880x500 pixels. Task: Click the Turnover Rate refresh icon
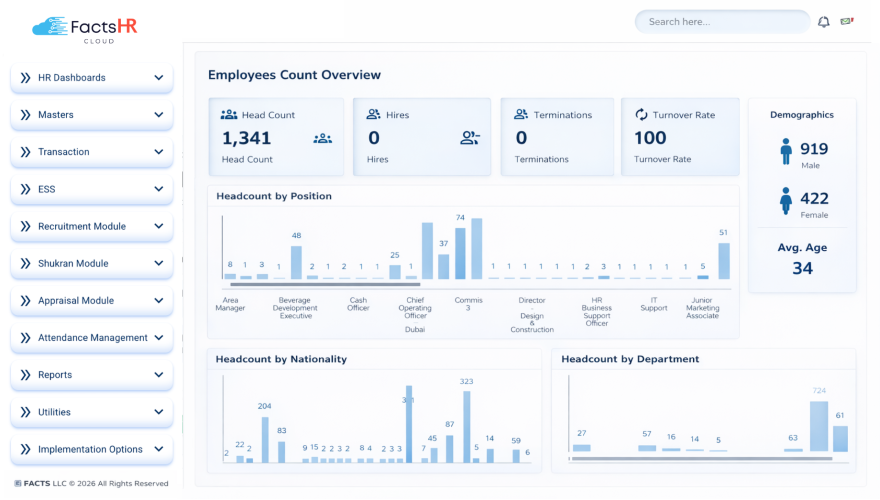[x=641, y=114]
